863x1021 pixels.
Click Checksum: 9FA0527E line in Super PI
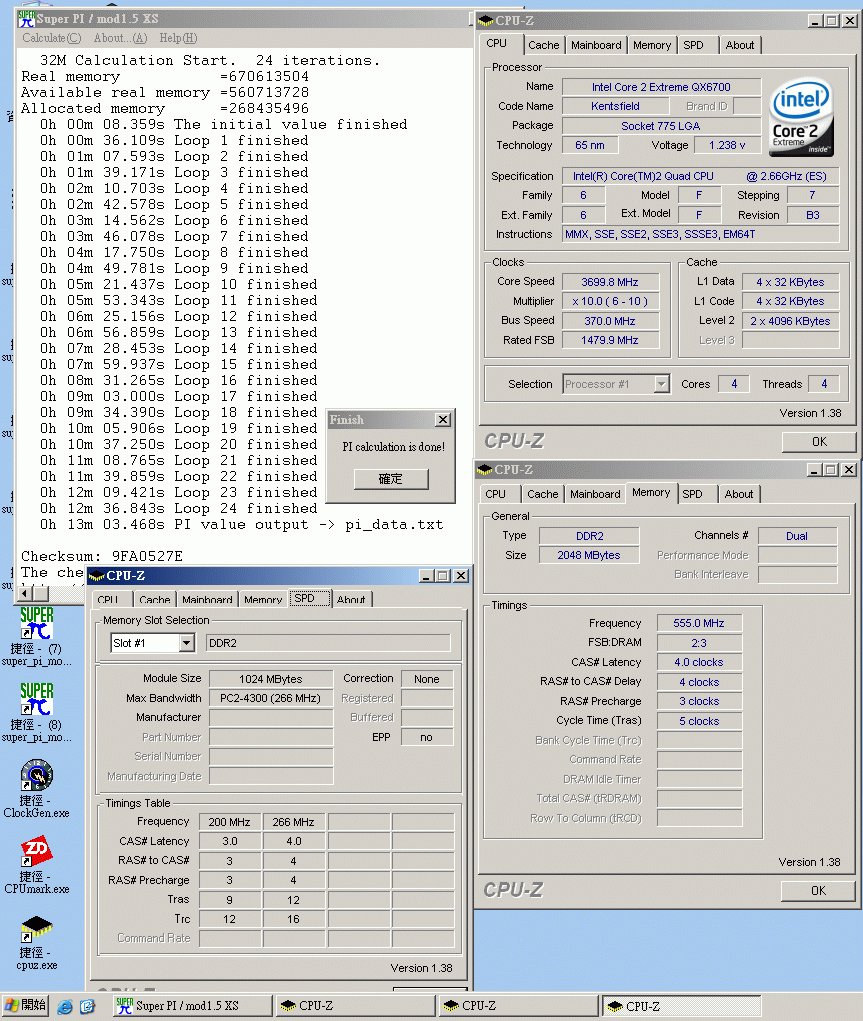click(102, 556)
